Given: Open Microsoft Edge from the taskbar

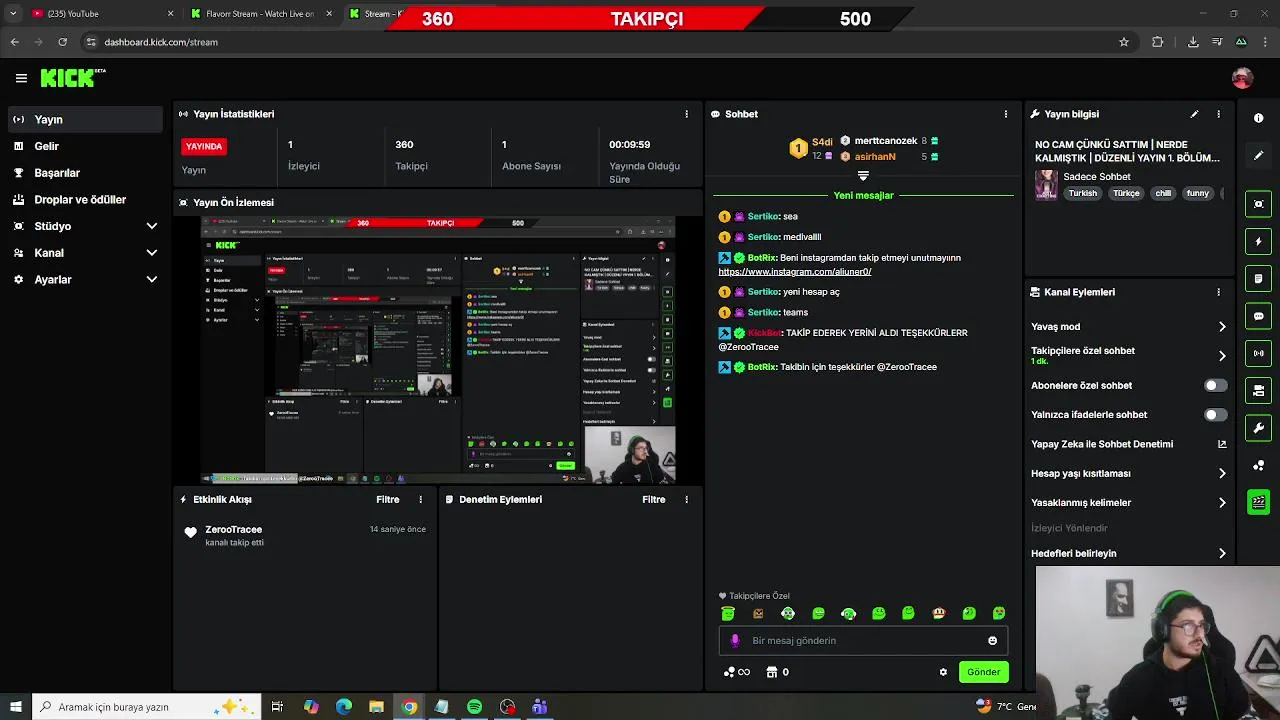Looking at the screenshot, I should pyautogui.click(x=343, y=707).
